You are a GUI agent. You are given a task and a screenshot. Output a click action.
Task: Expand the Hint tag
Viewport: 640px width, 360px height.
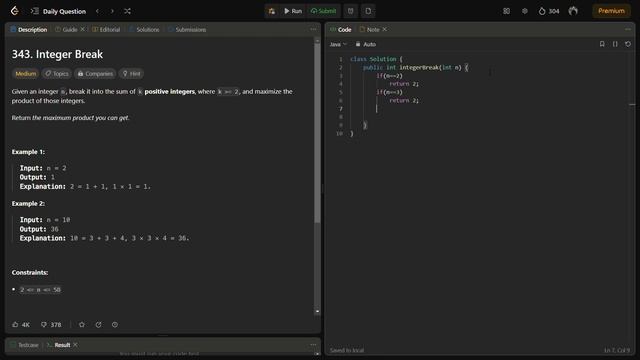click(x=131, y=73)
